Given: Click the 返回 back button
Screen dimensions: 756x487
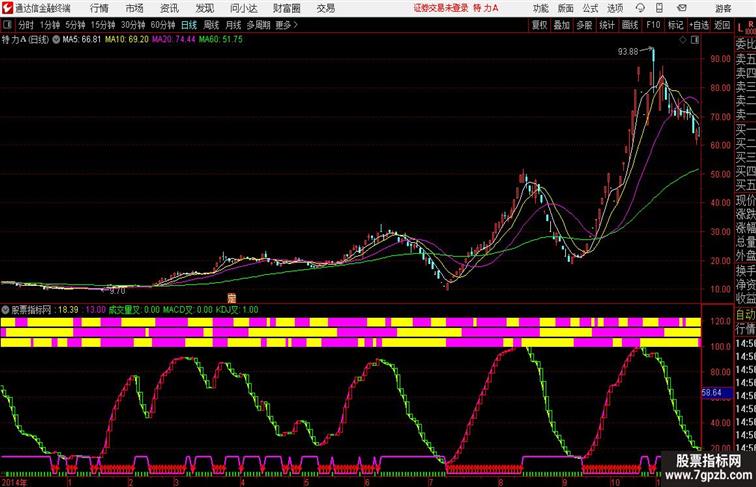Looking at the screenshot, I should [x=722, y=25].
